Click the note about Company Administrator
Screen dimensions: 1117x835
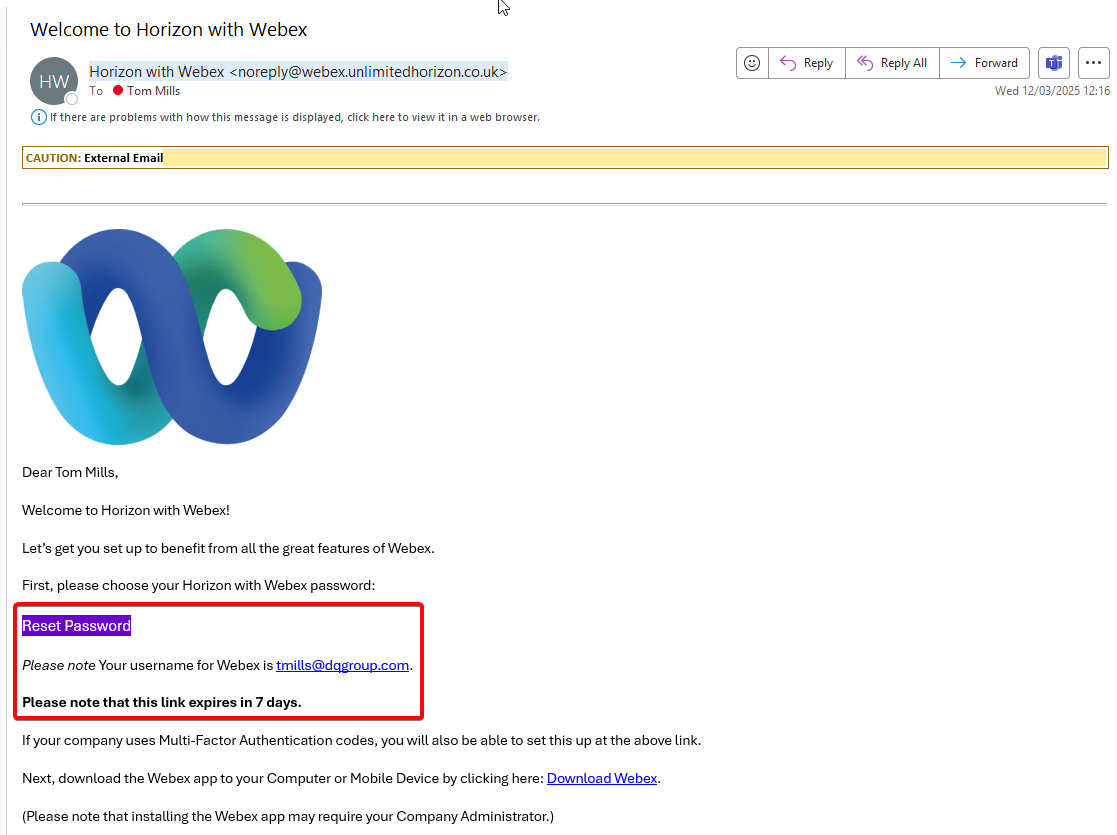coord(288,816)
